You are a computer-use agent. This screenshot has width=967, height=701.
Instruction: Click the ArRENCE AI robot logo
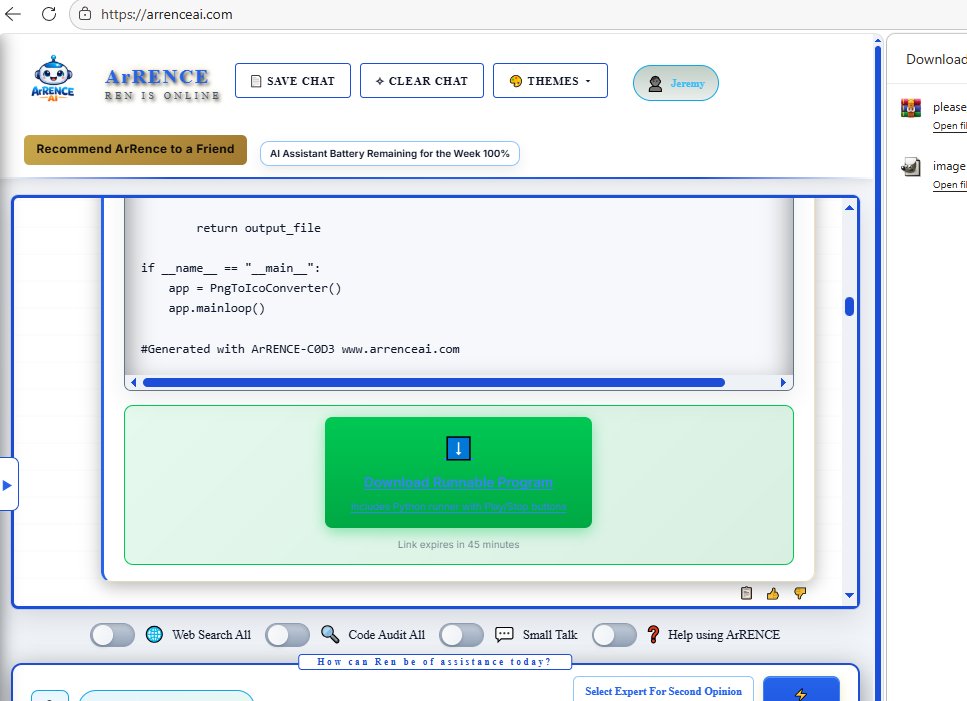click(x=53, y=79)
